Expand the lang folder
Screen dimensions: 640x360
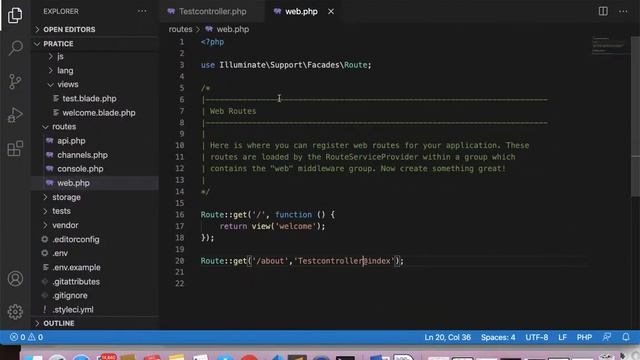coord(65,71)
